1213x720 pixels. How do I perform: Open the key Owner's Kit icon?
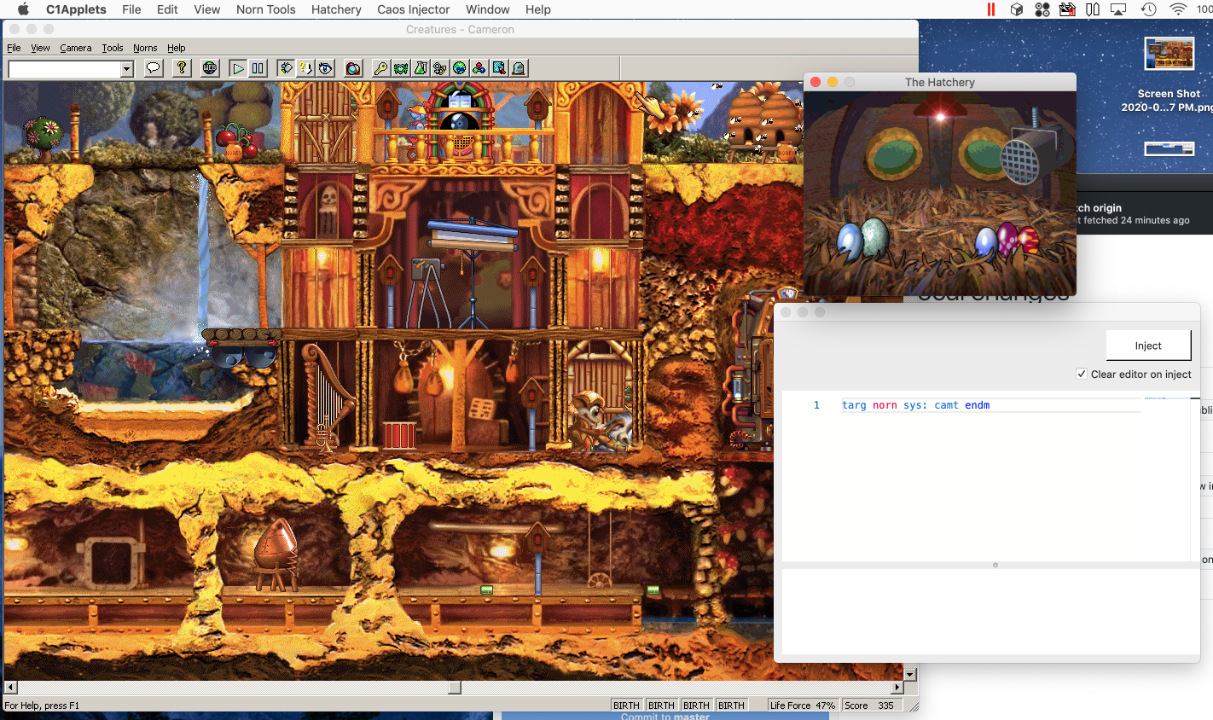[x=381, y=68]
